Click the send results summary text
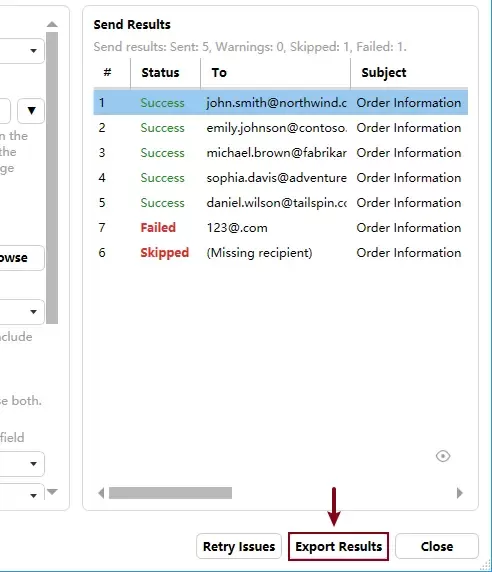 click(x=250, y=47)
